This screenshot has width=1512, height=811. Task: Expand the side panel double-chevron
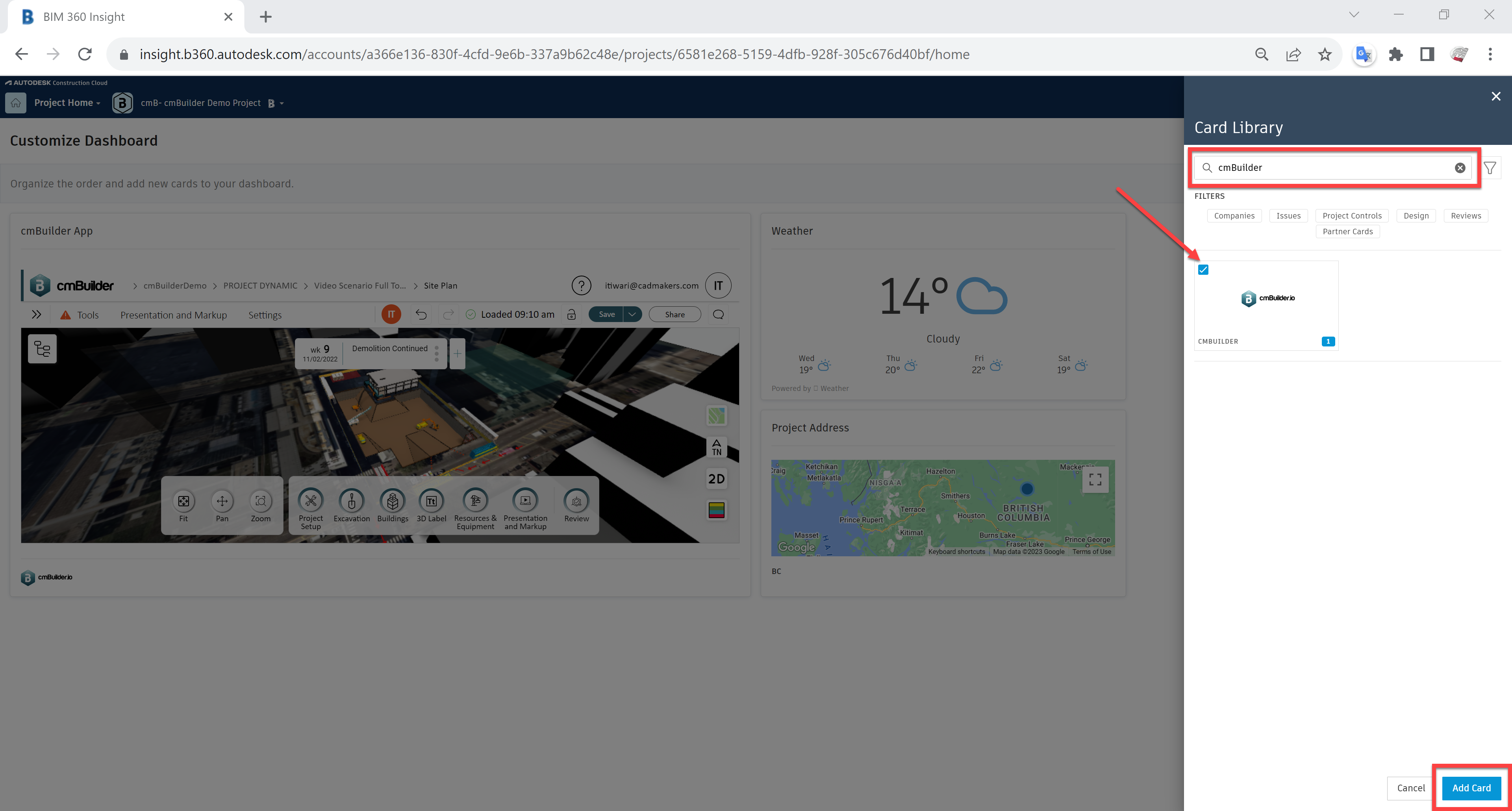click(36, 315)
